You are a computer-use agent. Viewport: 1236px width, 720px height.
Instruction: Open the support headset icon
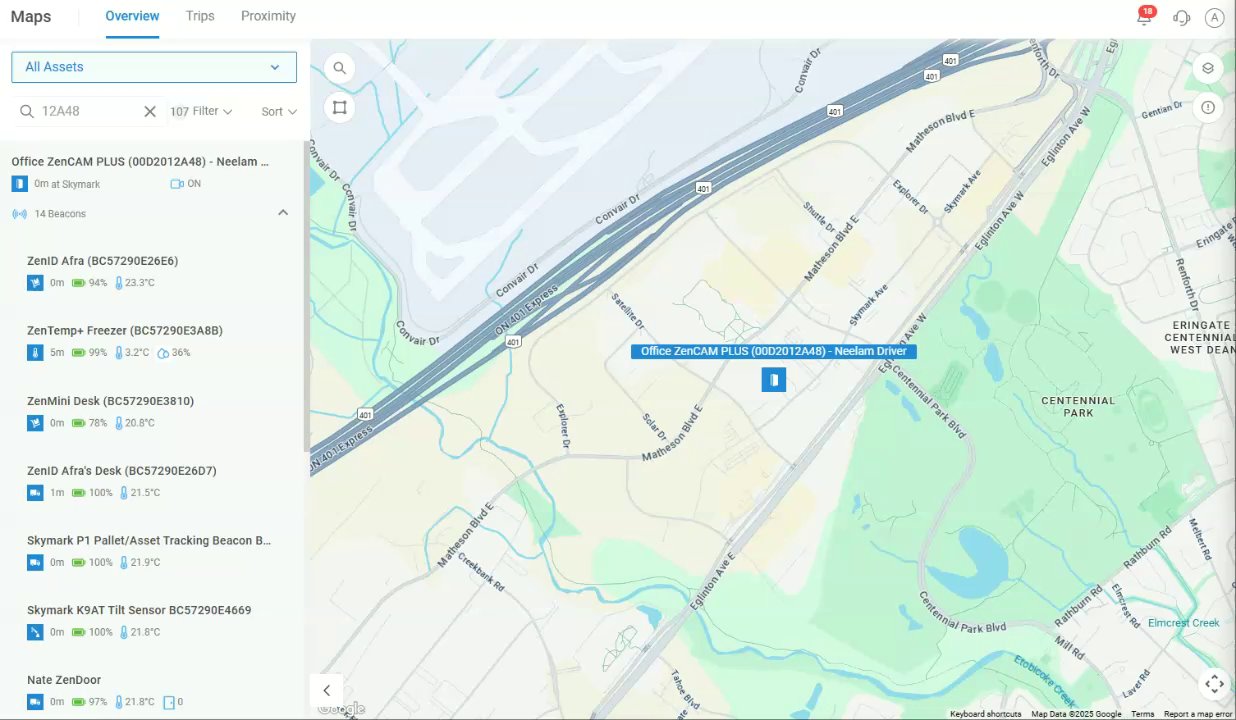click(1181, 17)
